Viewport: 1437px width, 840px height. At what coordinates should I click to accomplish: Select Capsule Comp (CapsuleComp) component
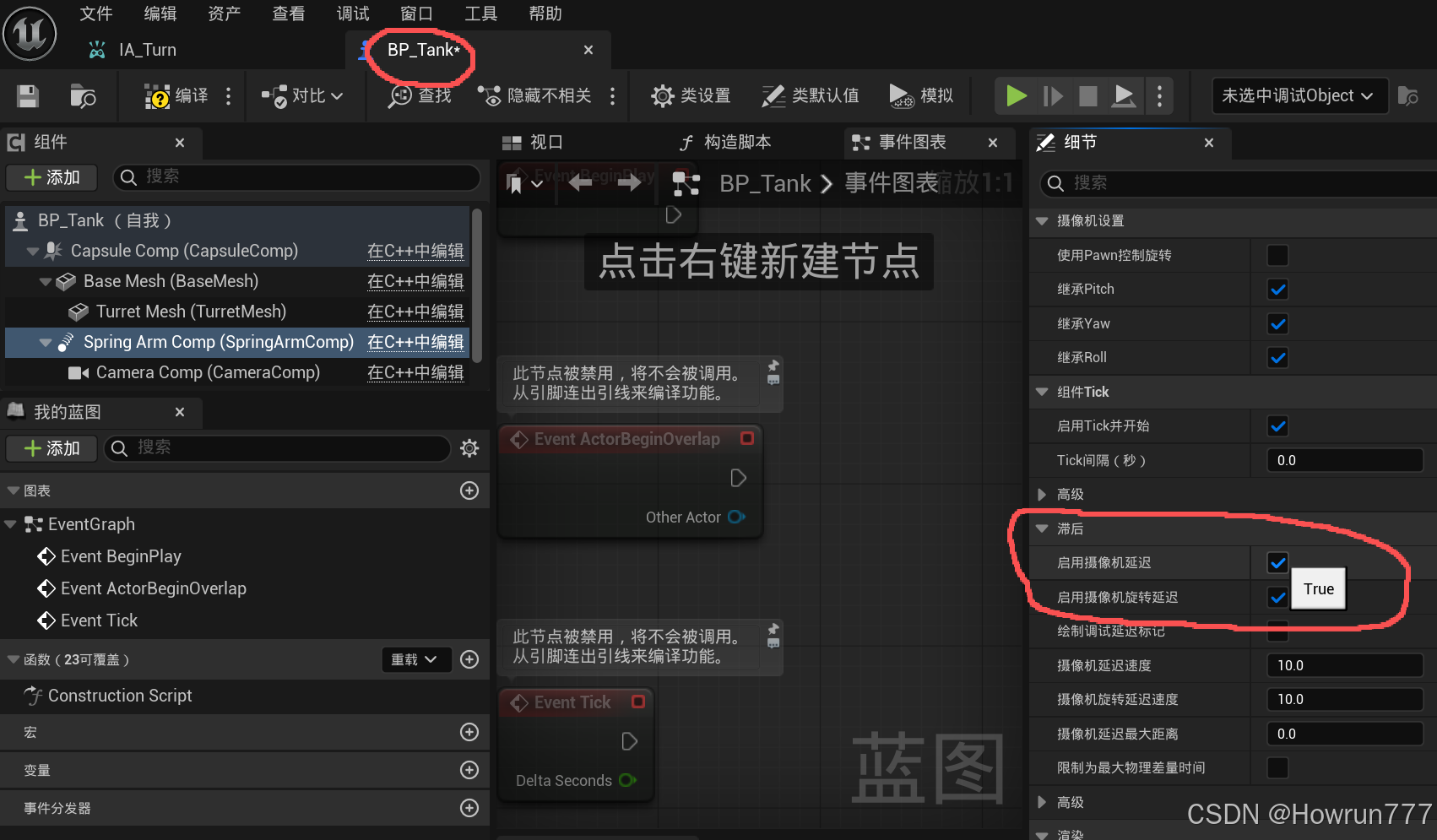(184, 251)
